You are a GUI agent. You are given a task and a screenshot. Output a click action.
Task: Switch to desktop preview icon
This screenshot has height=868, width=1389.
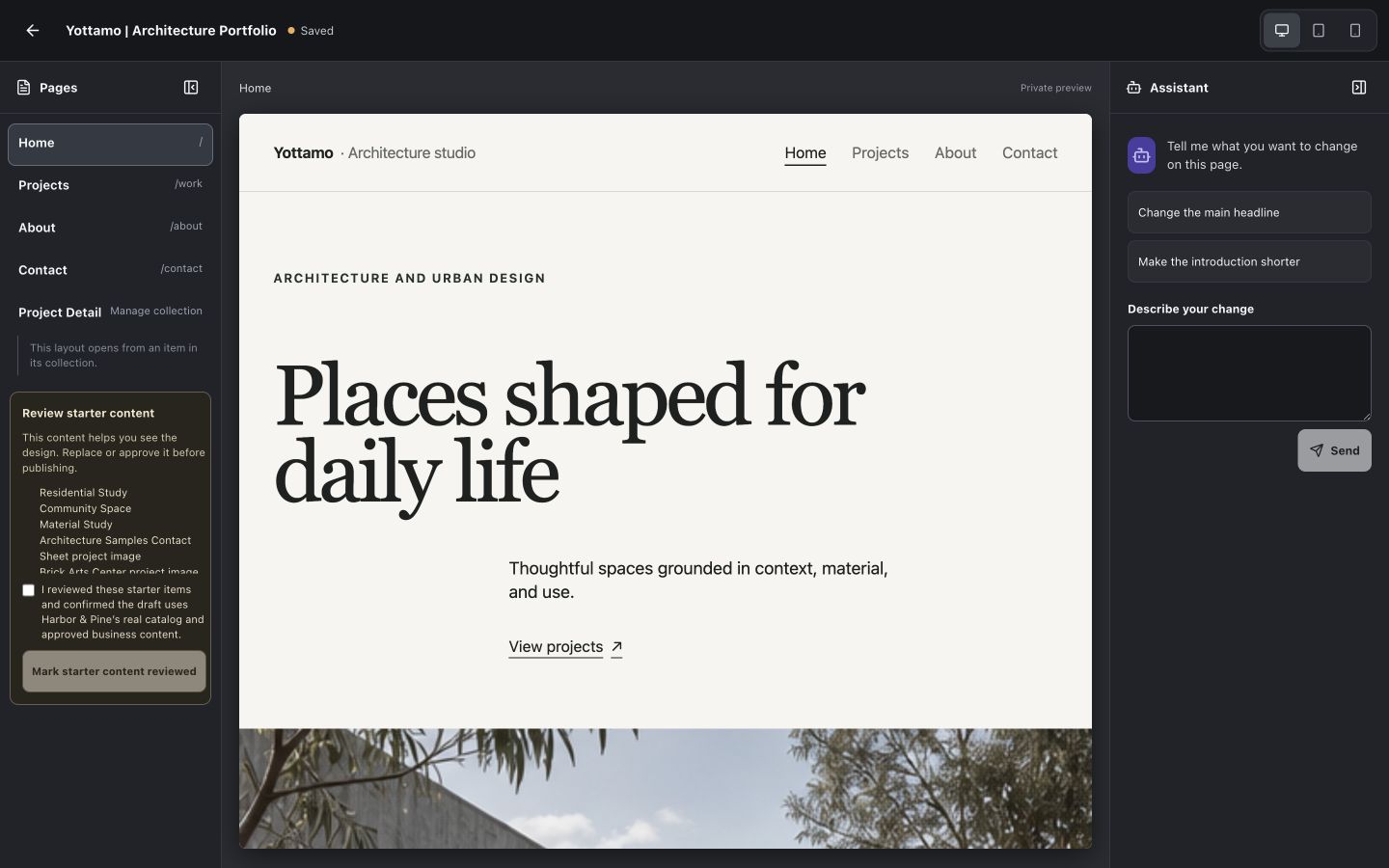1282,31
